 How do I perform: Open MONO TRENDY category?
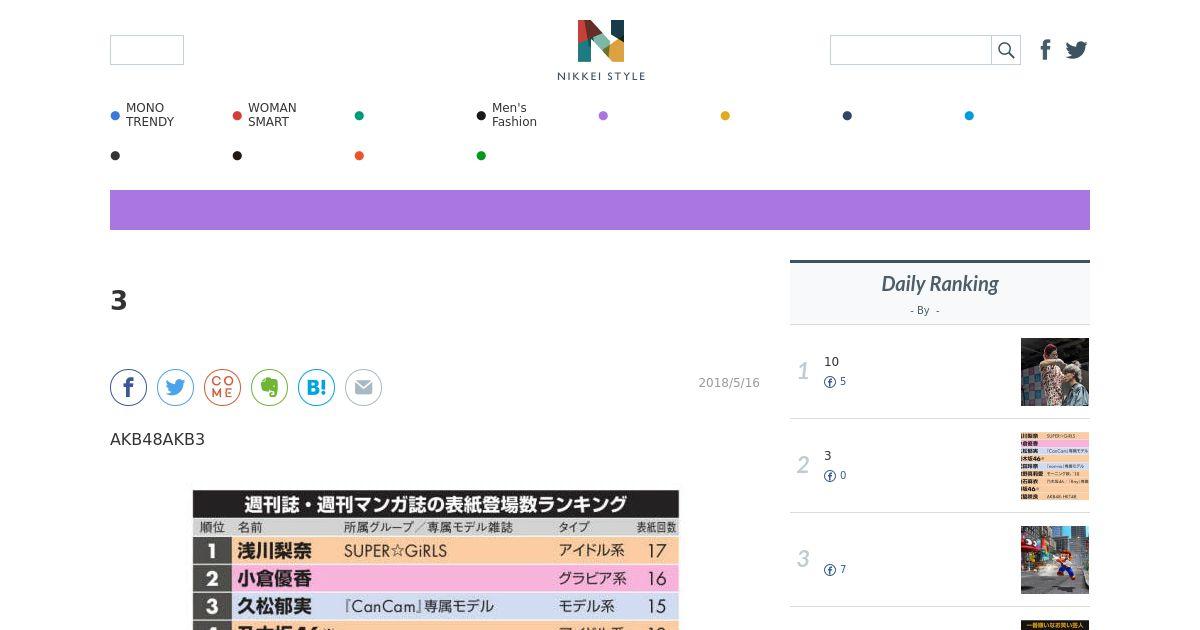[143, 115]
